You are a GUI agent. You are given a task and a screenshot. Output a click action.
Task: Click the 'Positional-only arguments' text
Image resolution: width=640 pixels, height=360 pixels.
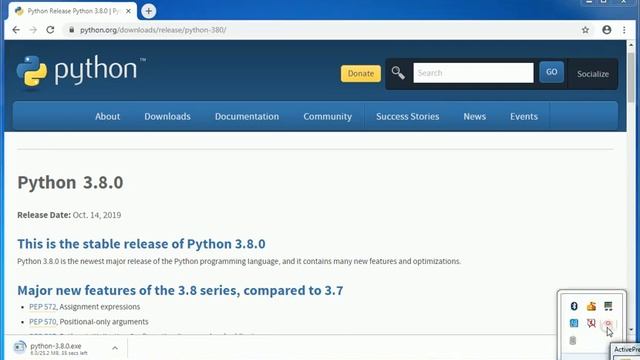[x=104, y=322]
